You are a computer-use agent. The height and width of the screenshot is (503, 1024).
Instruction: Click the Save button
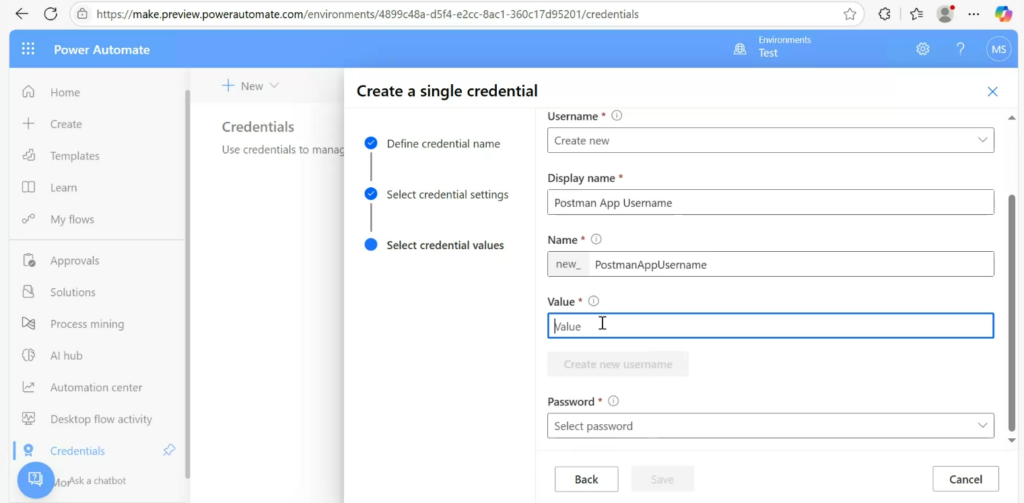tap(662, 479)
